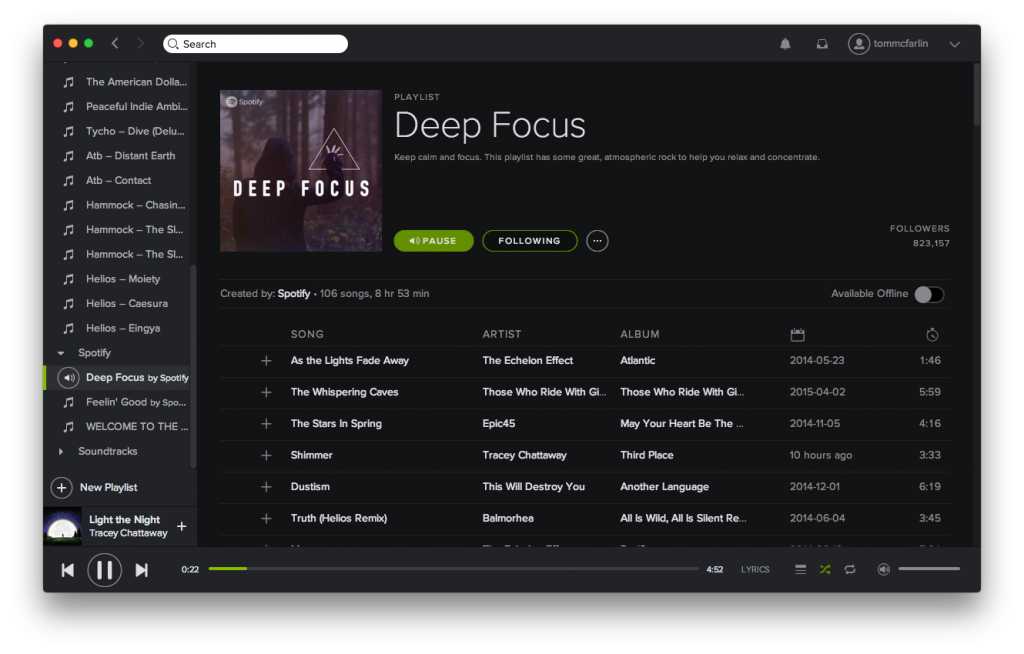The height and width of the screenshot is (654, 1024).
Task: Click the tommcfarlin profile avatar
Action: [859, 44]
